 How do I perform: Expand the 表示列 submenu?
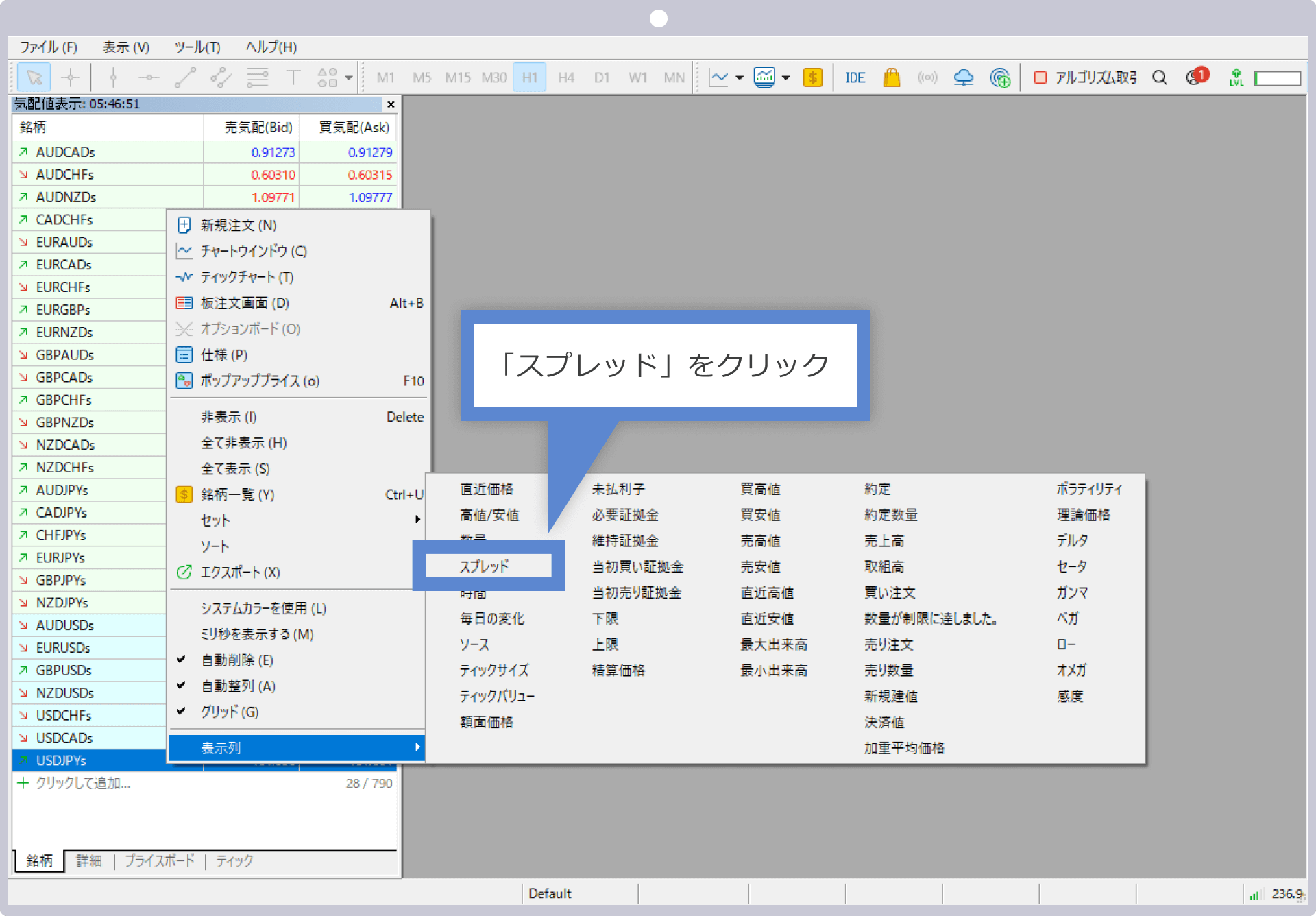point(297,748)
